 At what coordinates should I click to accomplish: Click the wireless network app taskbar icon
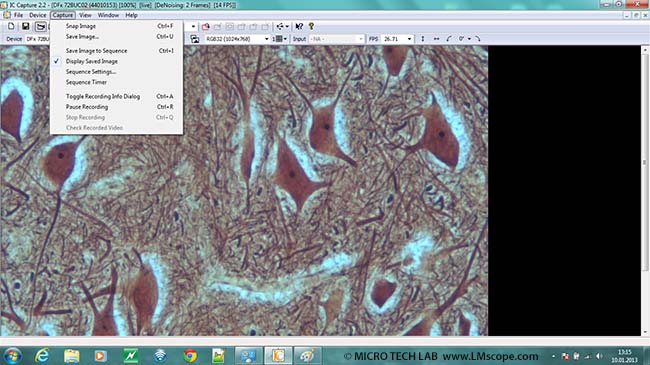tap(160, 355)
